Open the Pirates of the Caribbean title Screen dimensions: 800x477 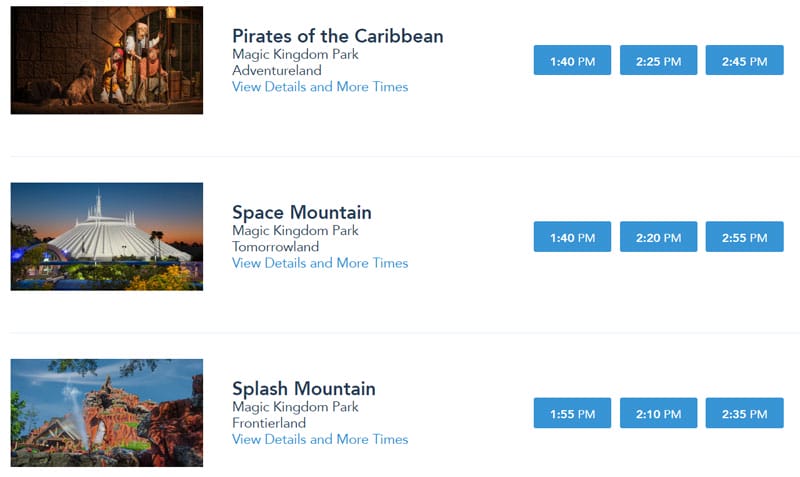point(338,36)
